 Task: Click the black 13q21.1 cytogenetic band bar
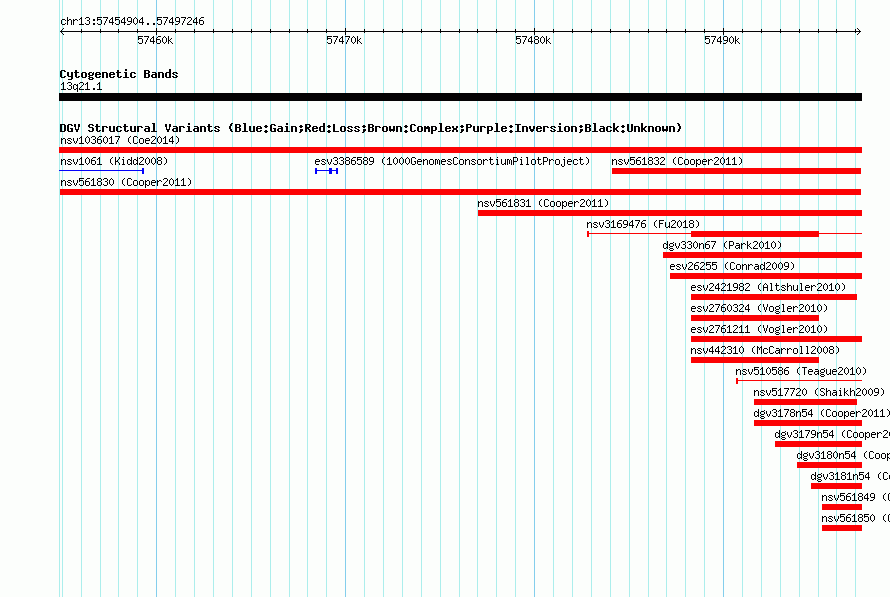[460, 97]
